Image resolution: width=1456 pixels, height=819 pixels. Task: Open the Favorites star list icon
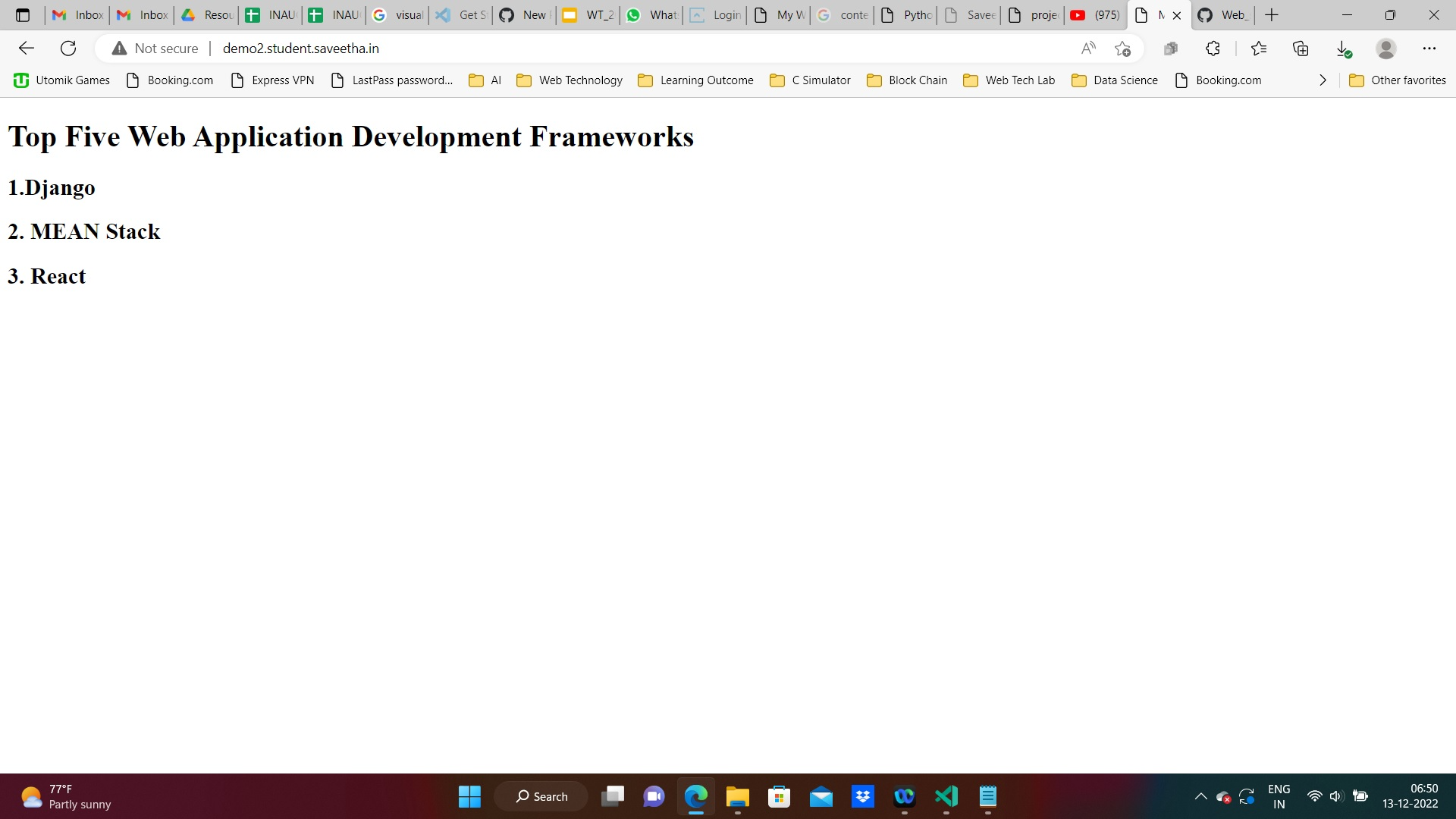tap(1259, 48)
